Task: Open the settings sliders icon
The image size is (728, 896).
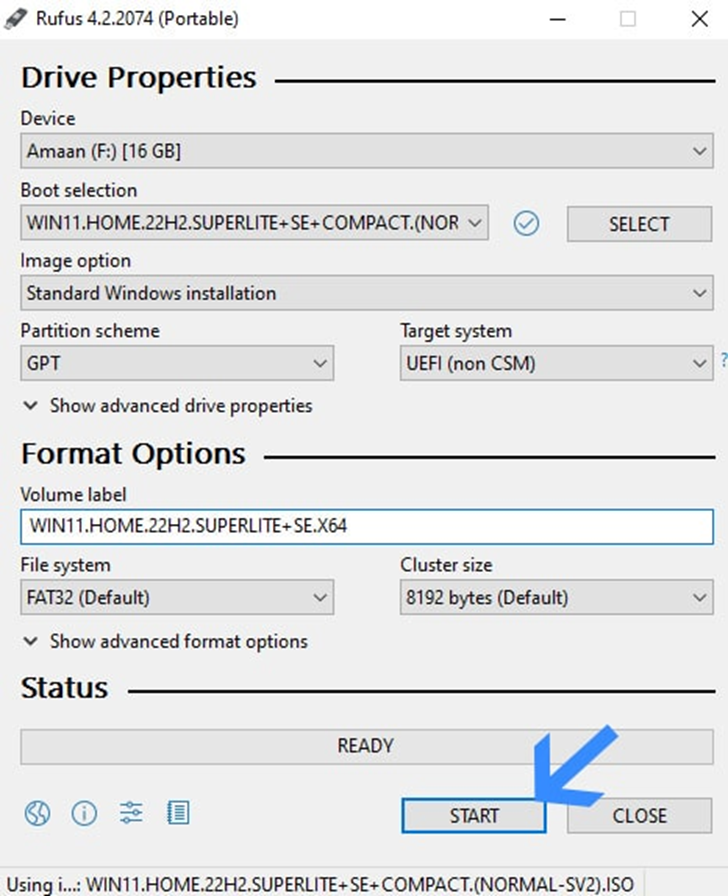Action: point(131,813)
